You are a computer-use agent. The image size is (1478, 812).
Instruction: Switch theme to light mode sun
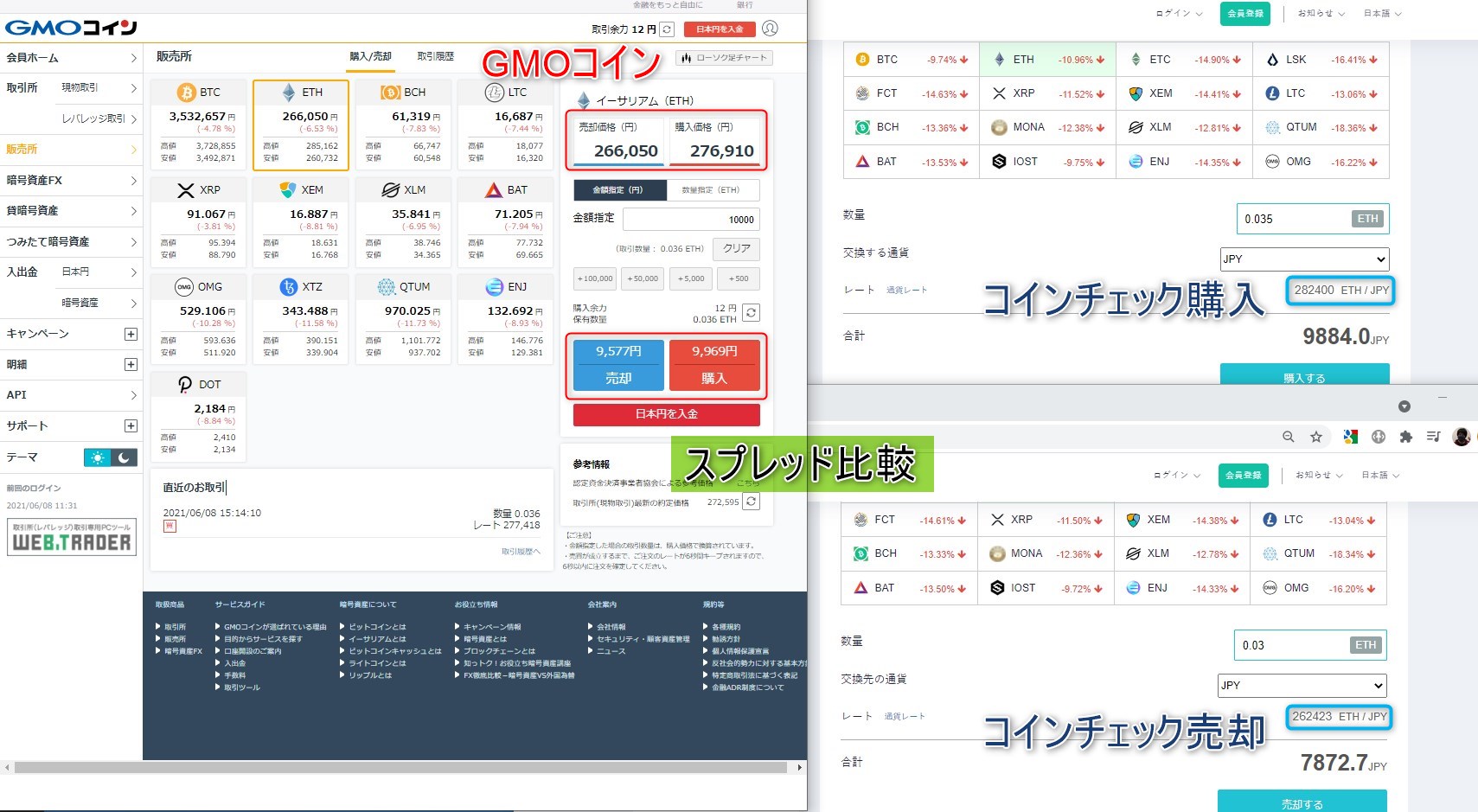pyautogui.click(x=98, y=457)
